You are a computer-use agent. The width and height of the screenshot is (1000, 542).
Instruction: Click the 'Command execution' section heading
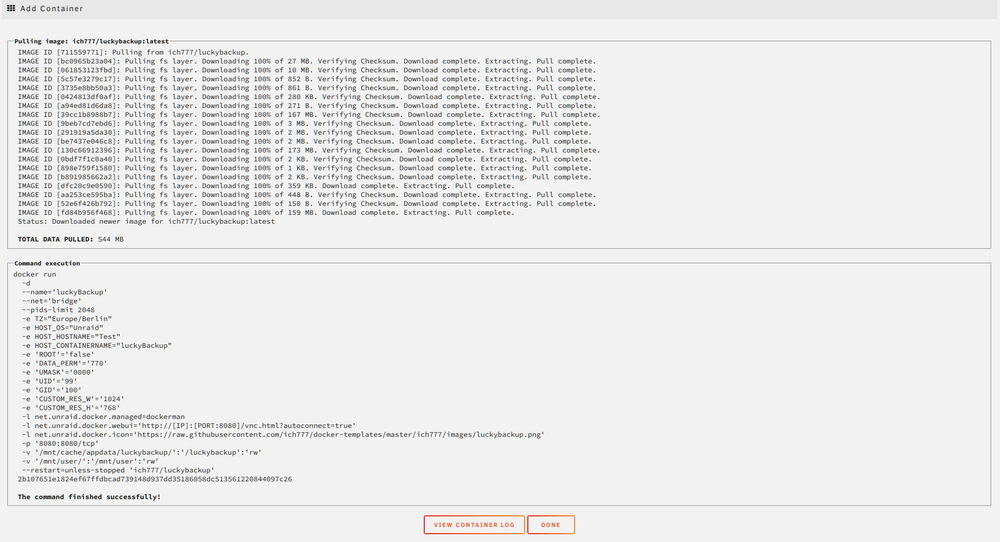(47, 263)
